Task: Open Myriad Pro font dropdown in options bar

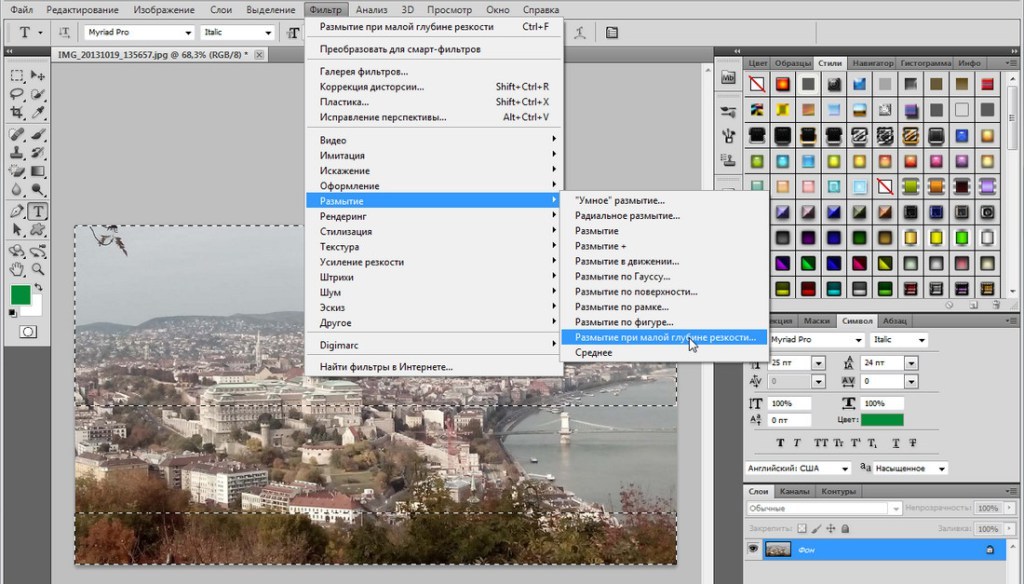Action: coord(188,33)
